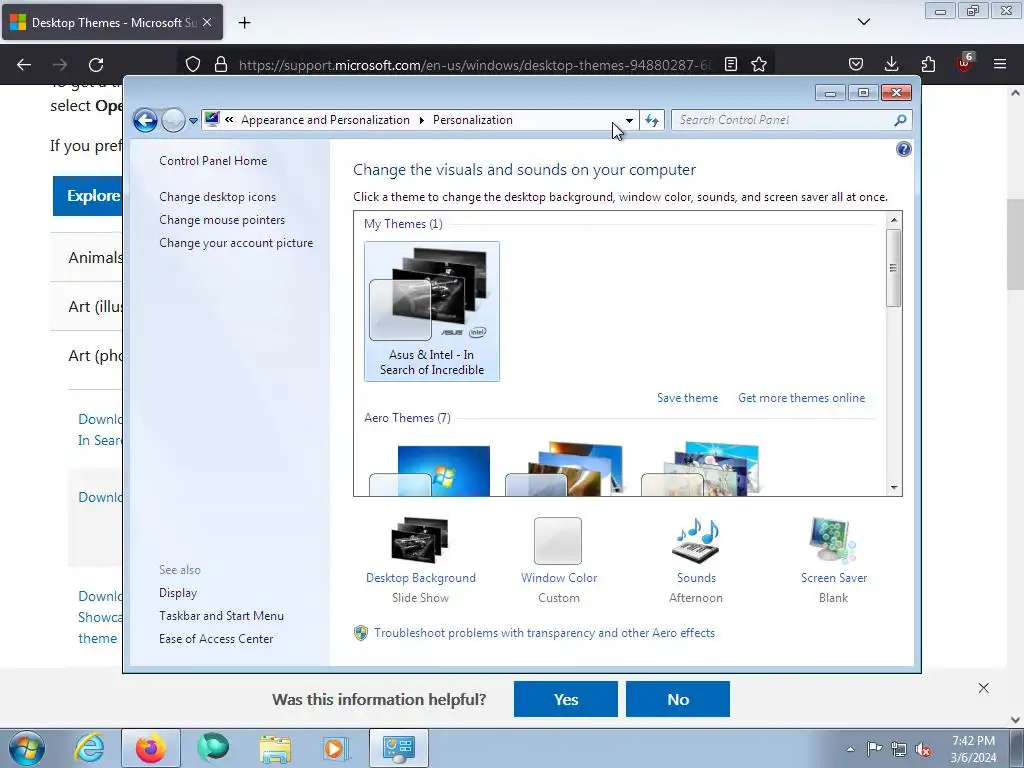The height and width of the screenshot is (768, 1024).
Task: Open Screen Saver settings icon
Action: pos(833,540)
